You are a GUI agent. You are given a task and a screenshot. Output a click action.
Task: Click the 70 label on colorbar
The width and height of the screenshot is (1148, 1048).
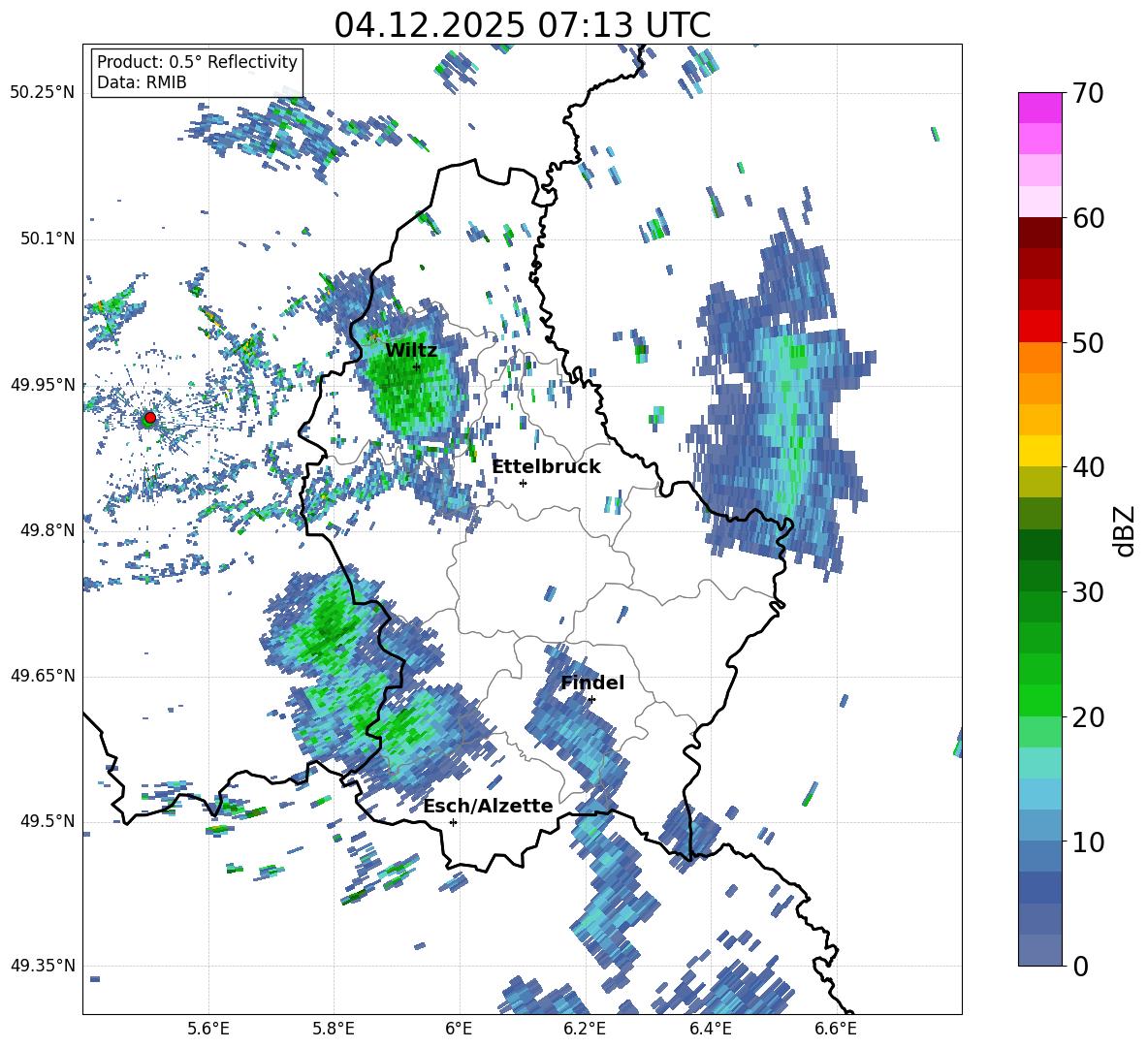tap(1088, 93)
